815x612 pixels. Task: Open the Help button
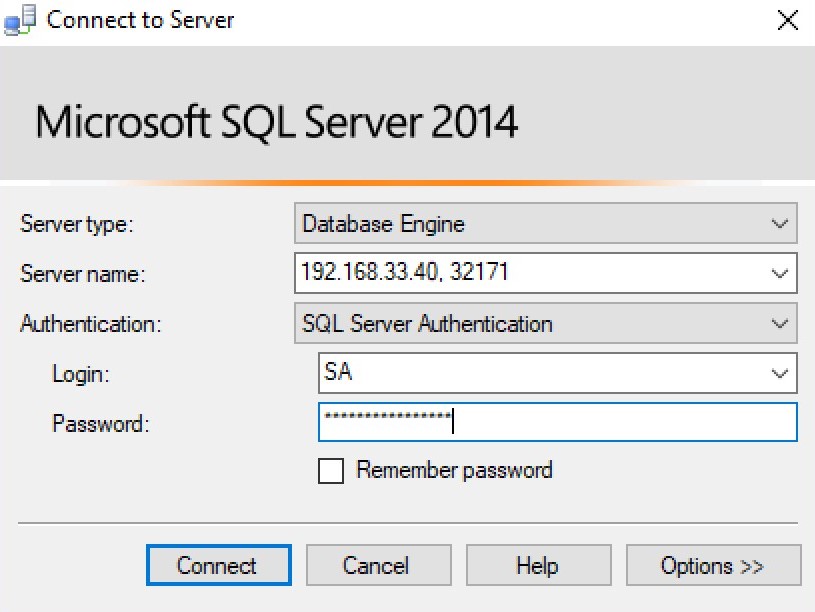click(x=538, y=565)
